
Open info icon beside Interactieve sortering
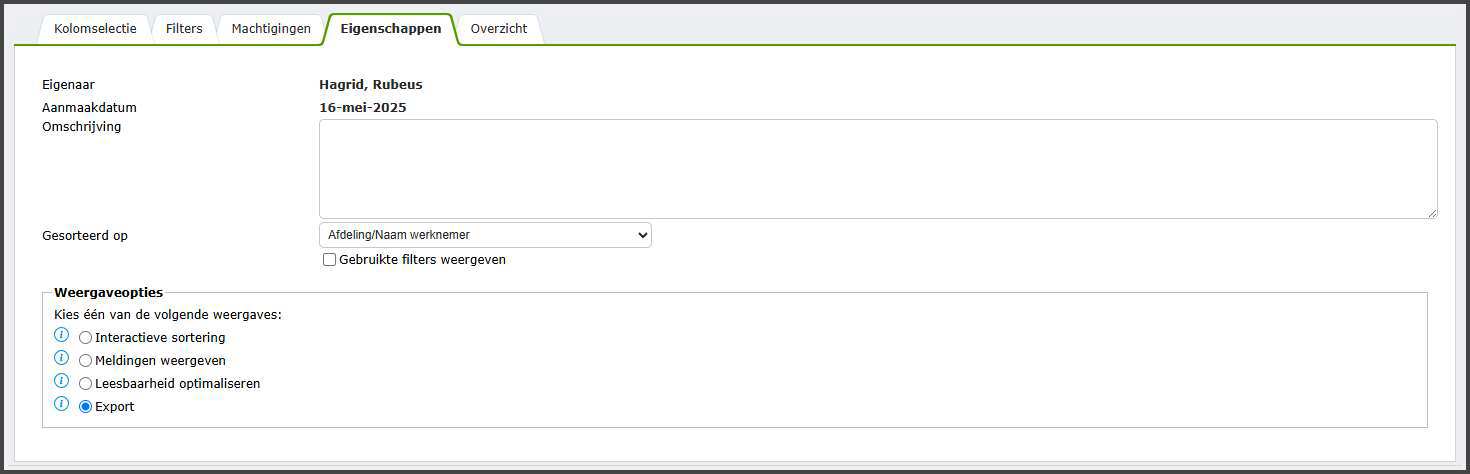pyautogui.click(x=61, y=336)
